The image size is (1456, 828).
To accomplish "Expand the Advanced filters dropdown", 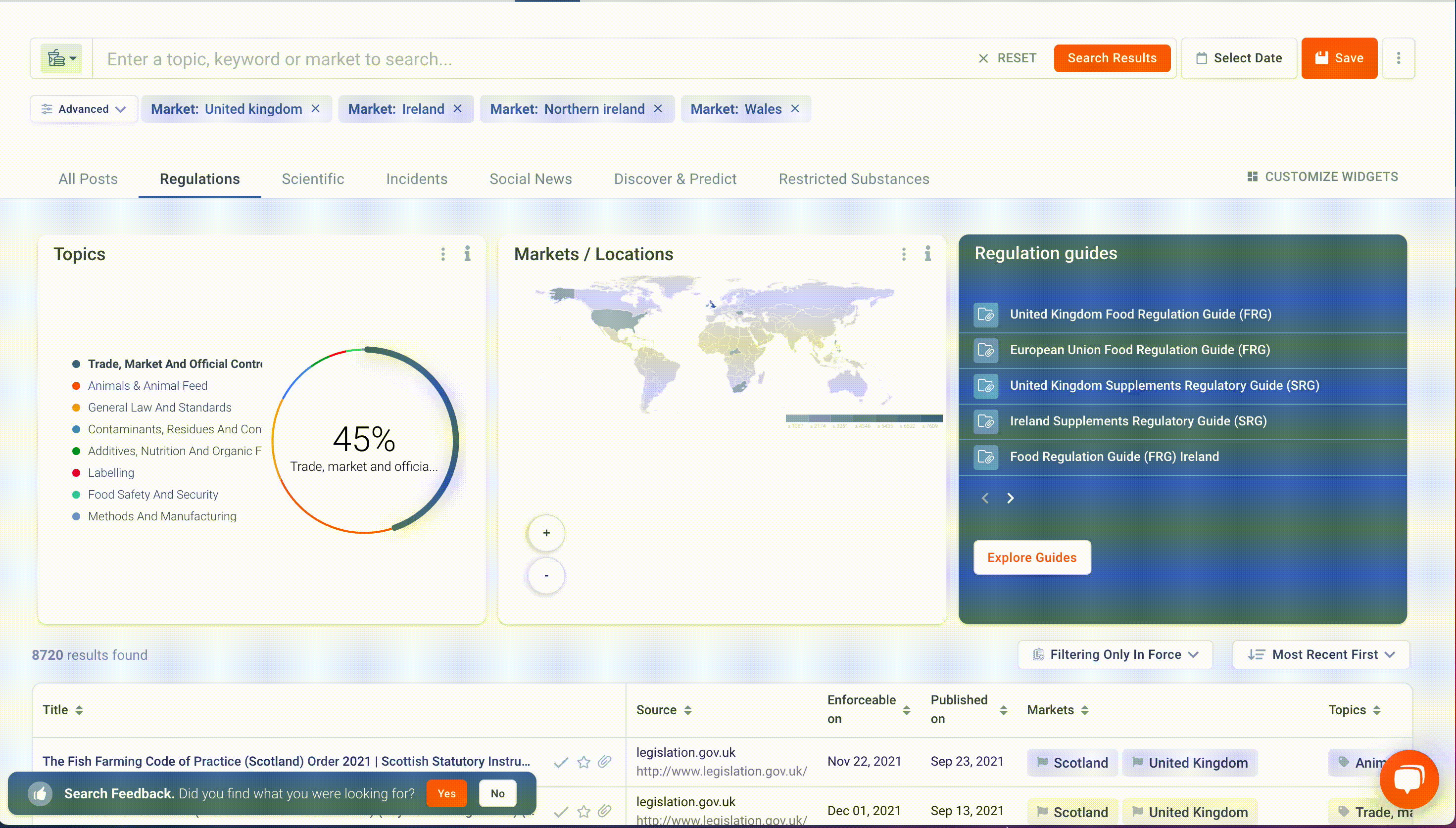I will (x=84, y=109).
